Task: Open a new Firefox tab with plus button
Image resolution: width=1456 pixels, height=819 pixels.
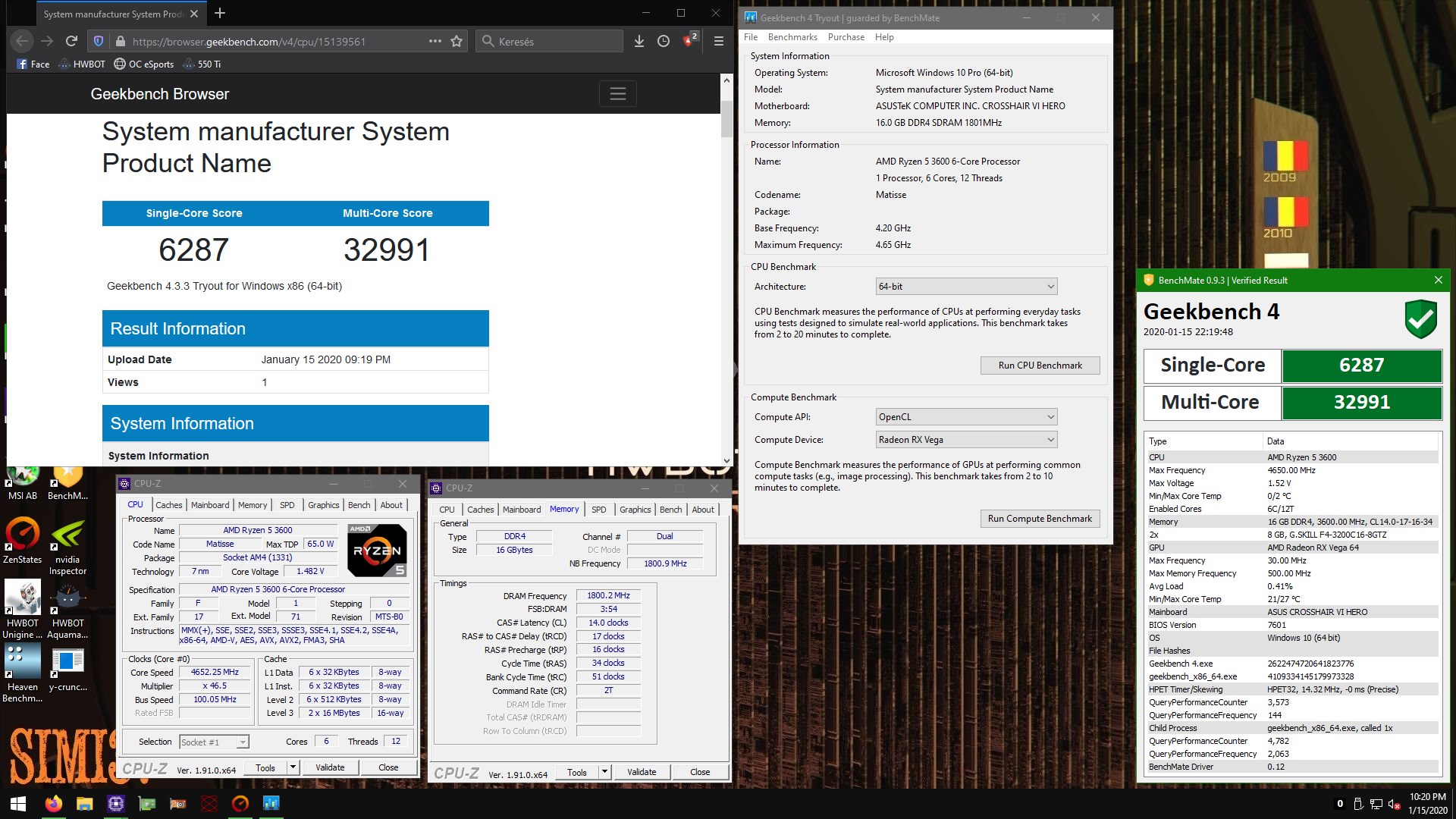Action: coord(220,13)
